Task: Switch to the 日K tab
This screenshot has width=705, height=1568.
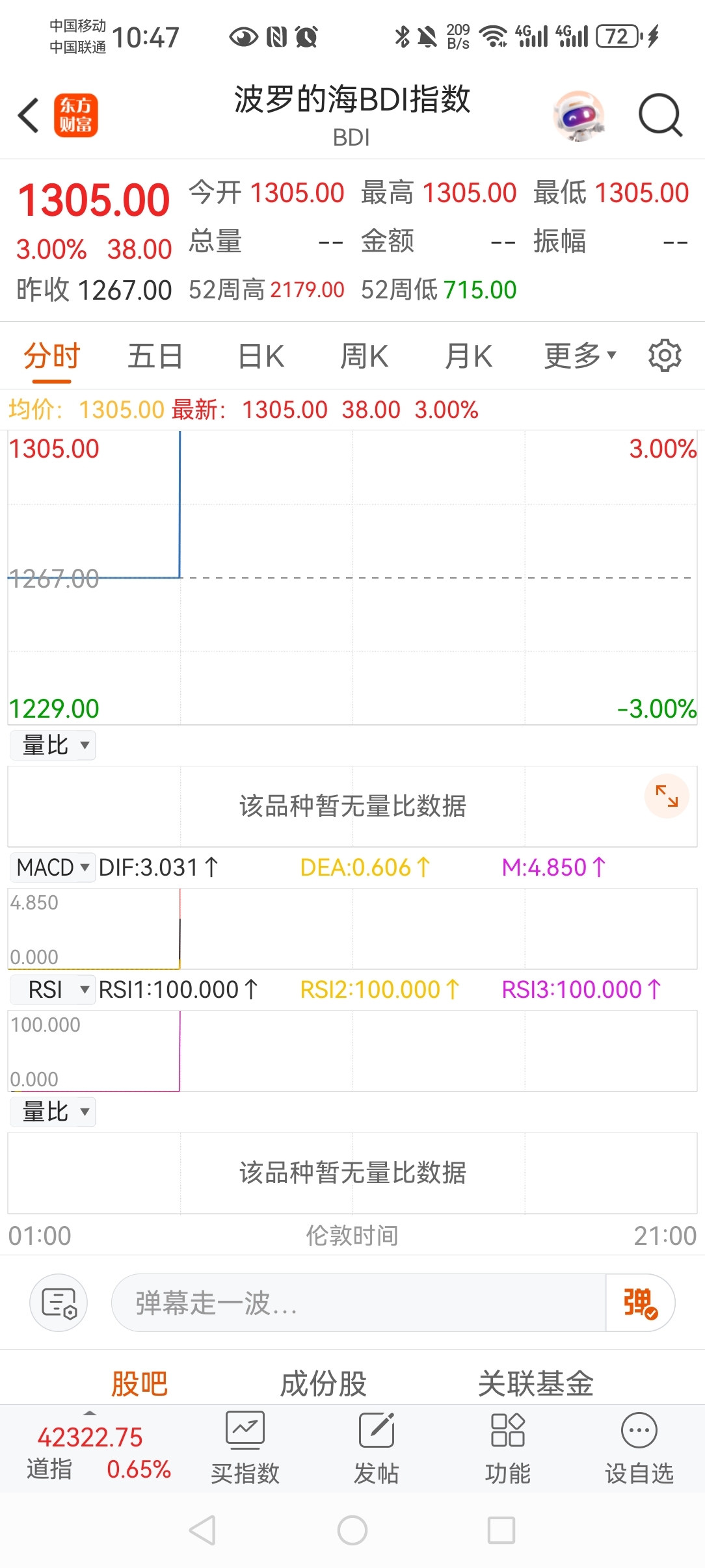Action: (261, 356)
